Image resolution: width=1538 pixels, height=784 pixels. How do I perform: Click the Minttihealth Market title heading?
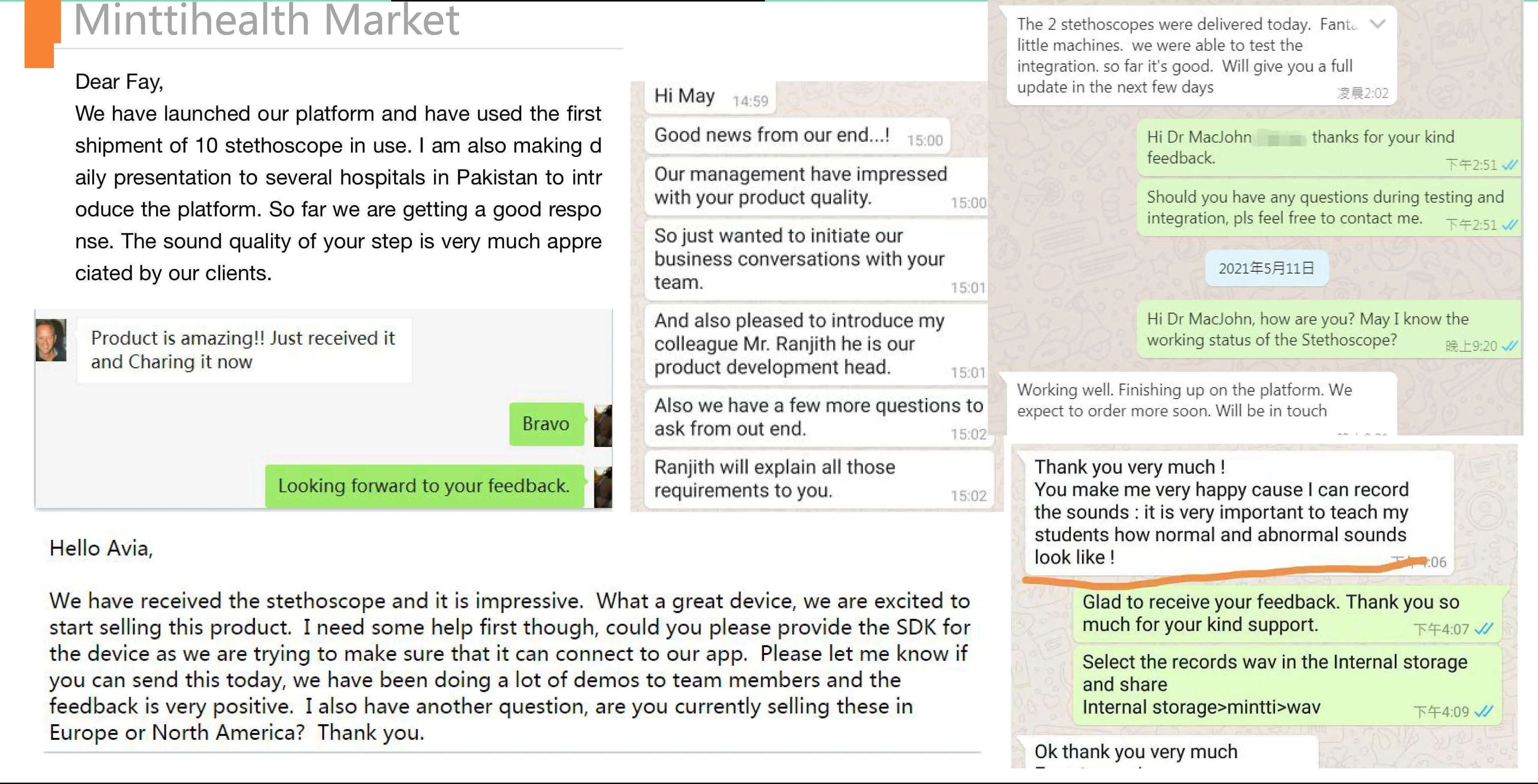point(266,20)
